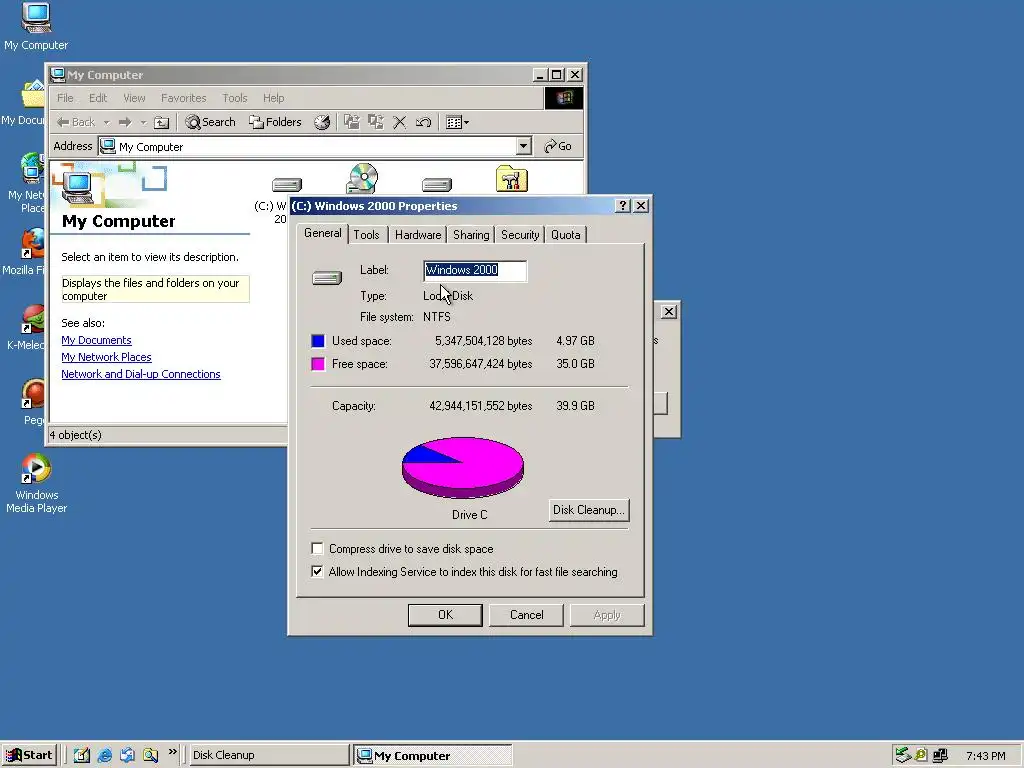Click the ? help button in Properties title bar
This screenshot has width=1024, height=768.
623,206
